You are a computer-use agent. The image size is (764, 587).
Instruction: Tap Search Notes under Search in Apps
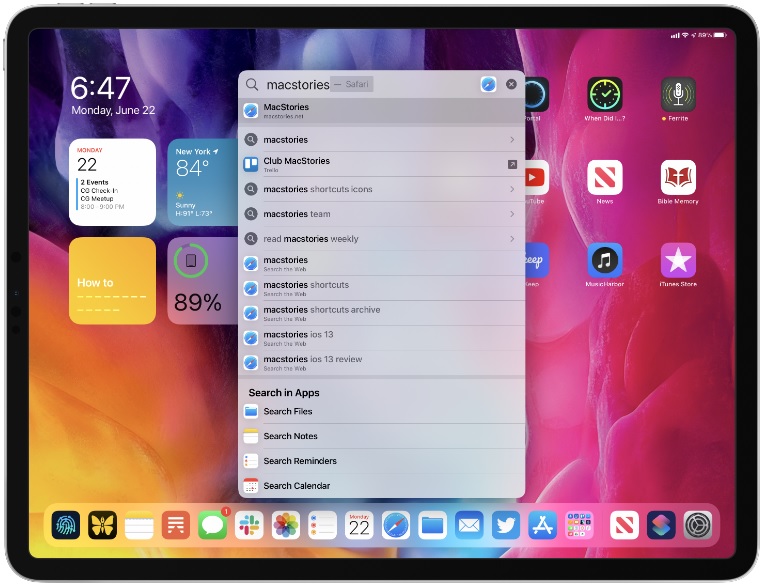pos(382,436)
